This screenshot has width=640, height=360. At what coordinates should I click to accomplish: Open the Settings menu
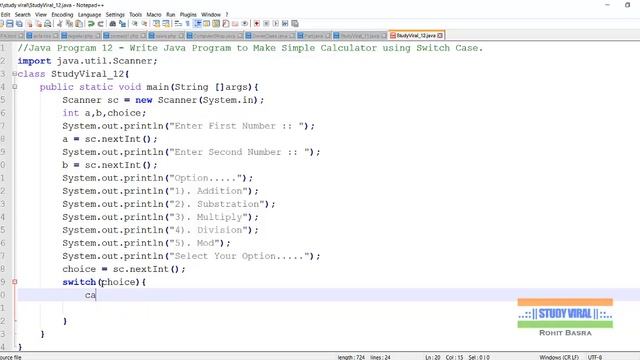(115, 15)
